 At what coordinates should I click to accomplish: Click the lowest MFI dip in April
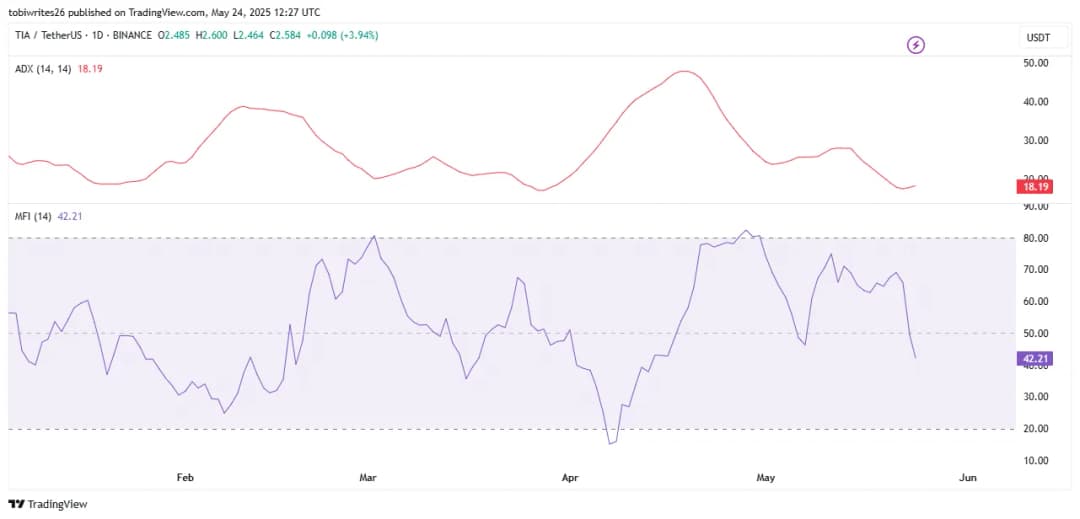(x=610, y=443)
